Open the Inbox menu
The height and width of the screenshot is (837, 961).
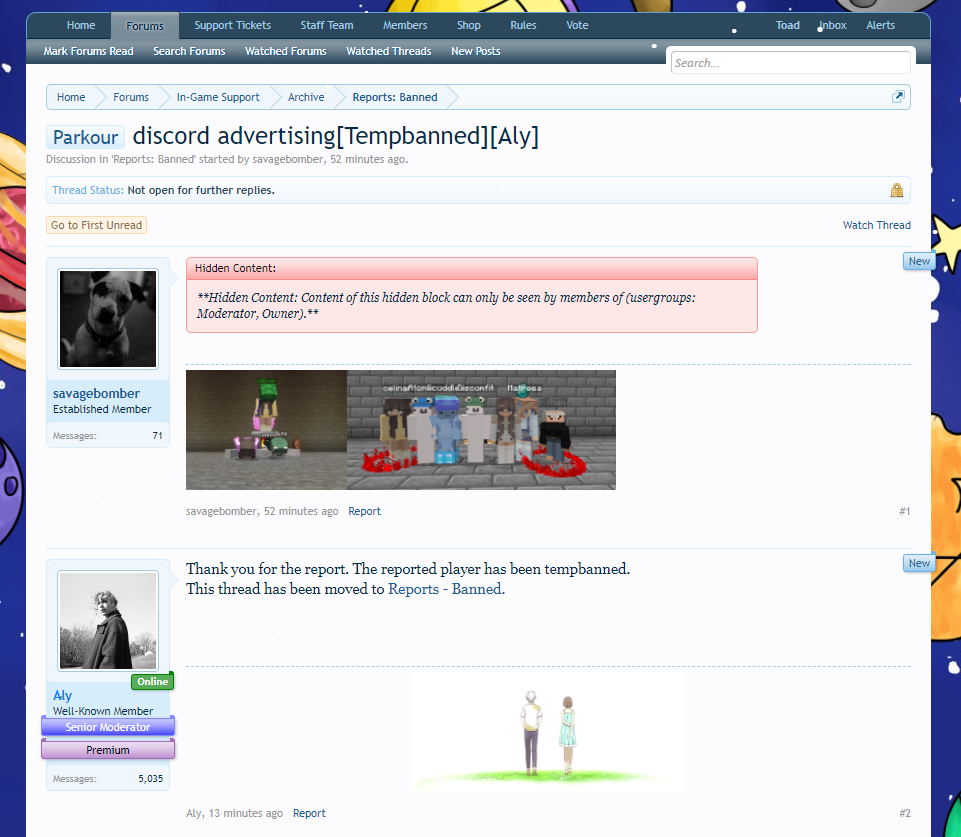click(x=833, y=25)
